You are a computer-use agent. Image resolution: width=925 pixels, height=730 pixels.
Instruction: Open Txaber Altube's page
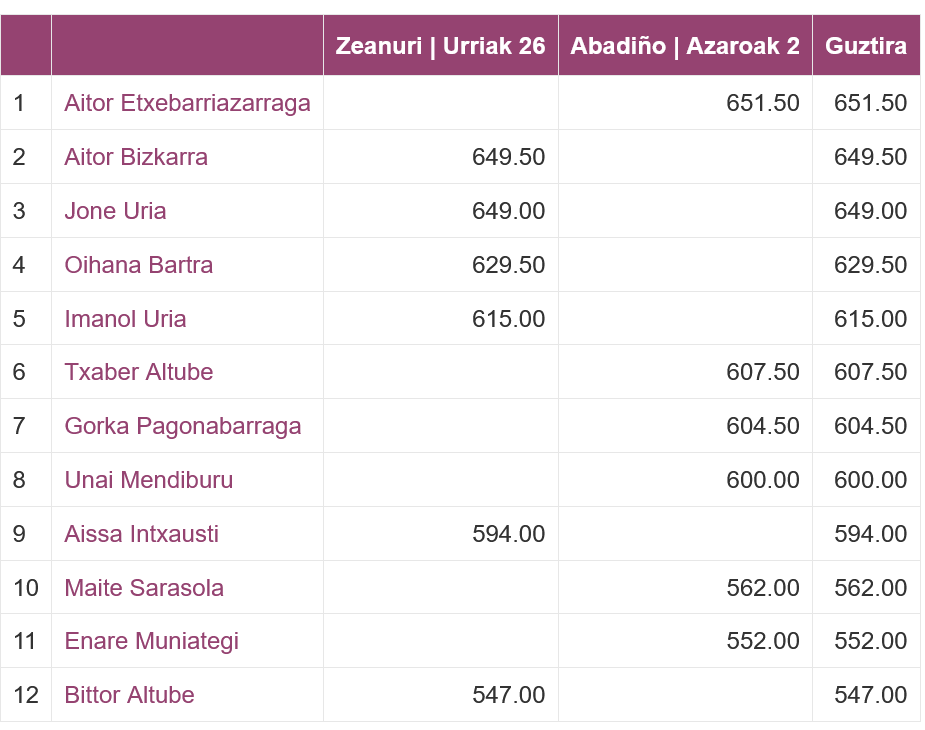[138, 372]
